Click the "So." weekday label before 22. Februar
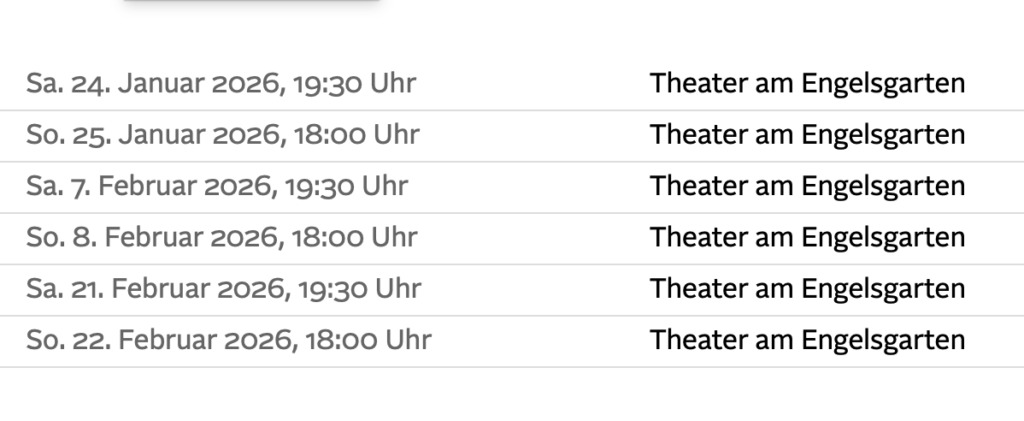The width and height of the screenshot is (1024, 421). (x=46, y=340)
